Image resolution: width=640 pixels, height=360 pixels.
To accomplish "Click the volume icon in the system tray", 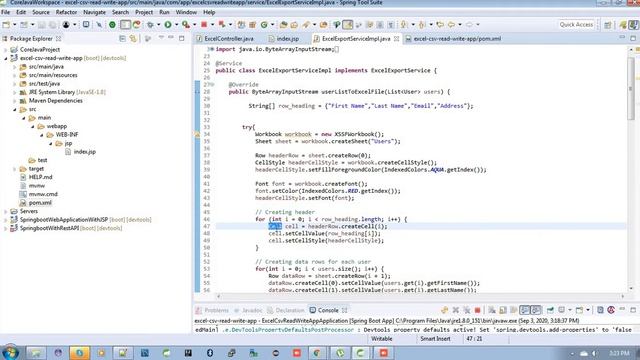I will point(595,353).
